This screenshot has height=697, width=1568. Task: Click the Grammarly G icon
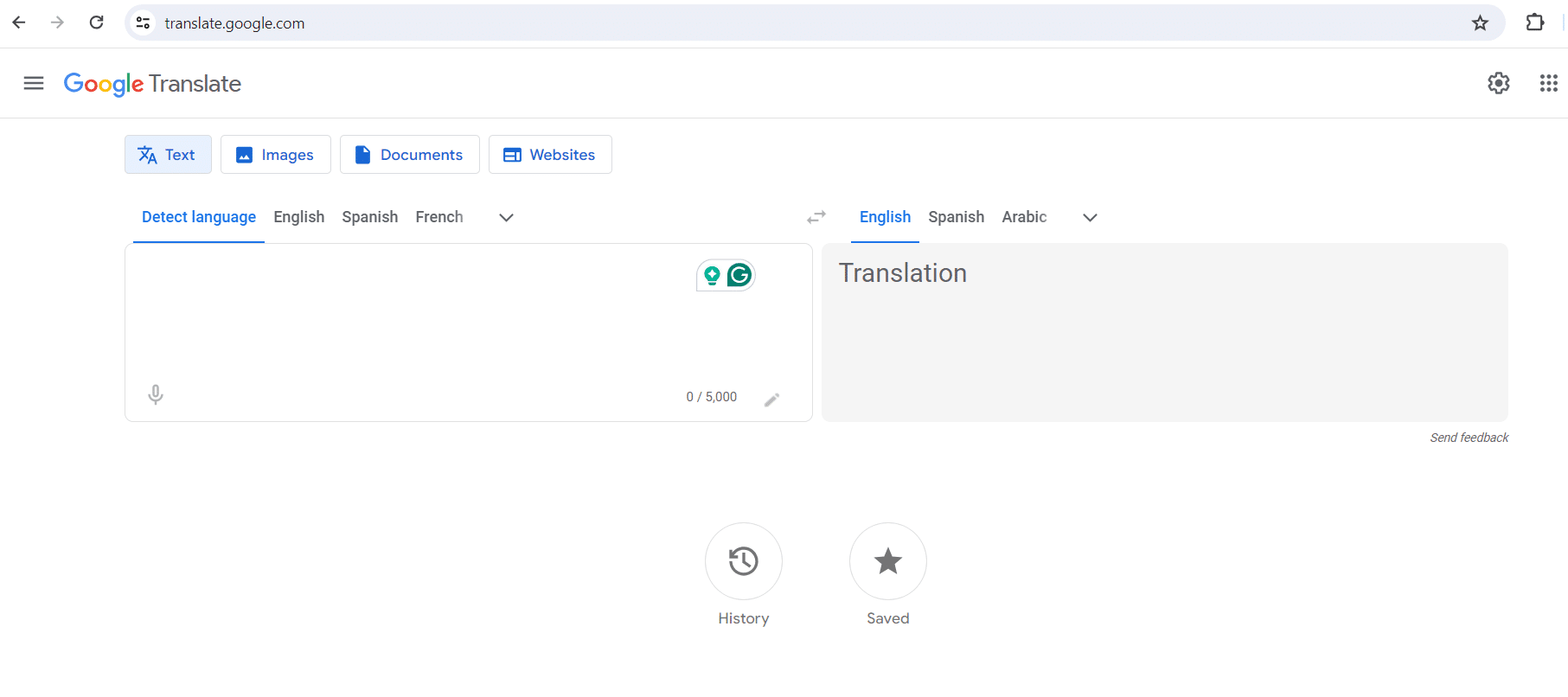pyautogui.click(x=740, y=275)
